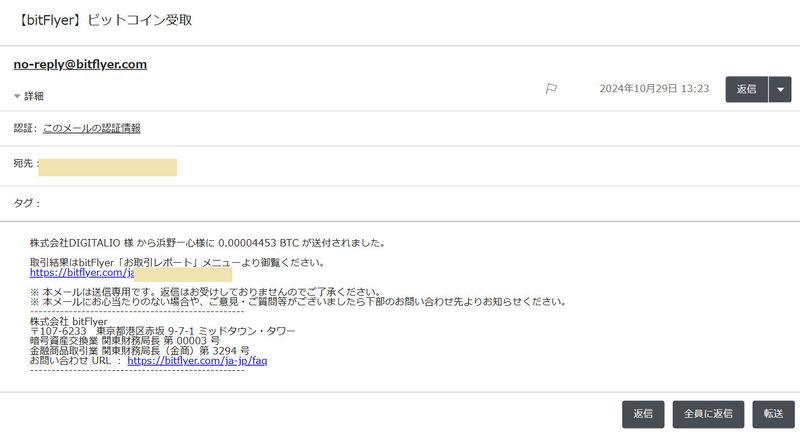Screen dimensions: 800x434
Task: Flag this bitFlyer email
Action: coord(550,89)
